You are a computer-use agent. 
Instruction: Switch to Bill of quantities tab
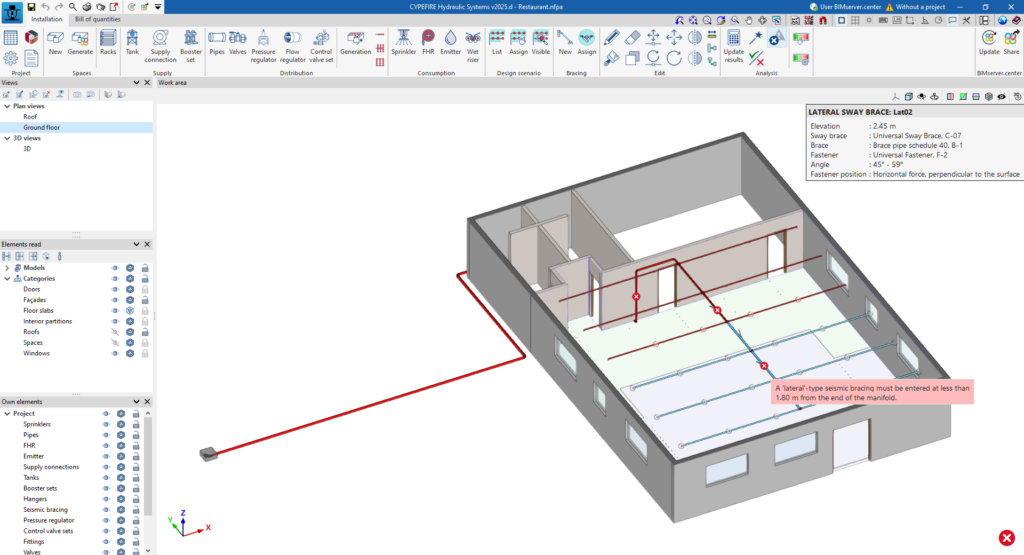pyautogui.click(x=97, y=19)
